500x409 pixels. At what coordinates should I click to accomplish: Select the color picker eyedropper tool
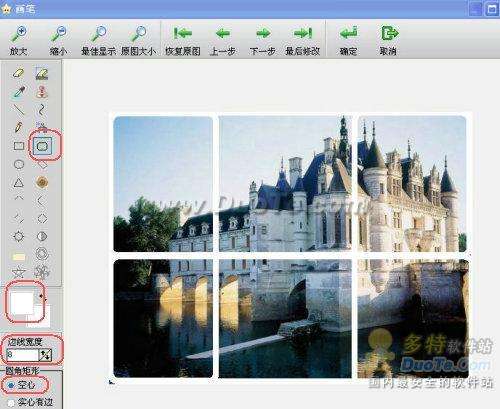tap(18, 91)
